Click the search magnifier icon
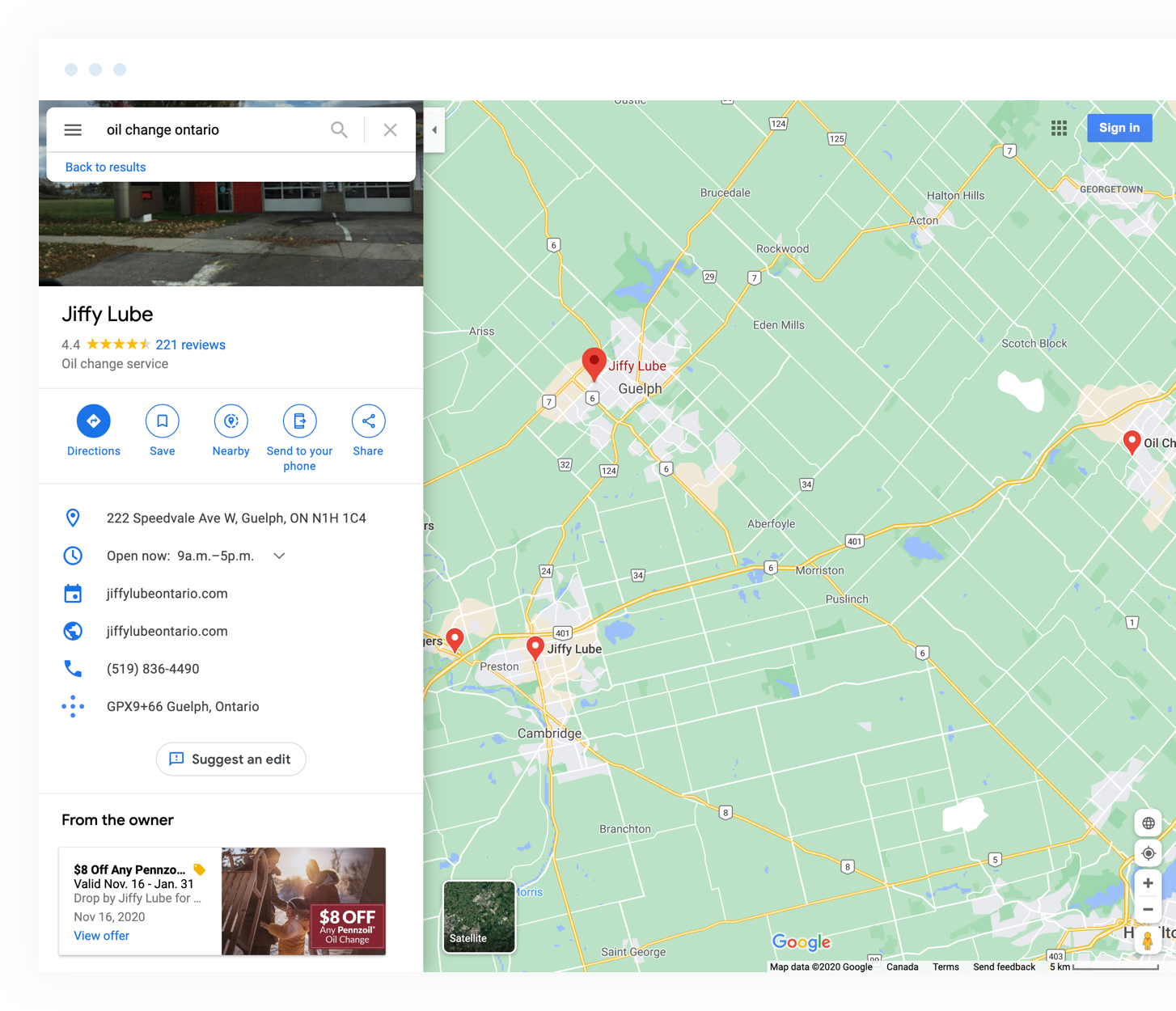The image size is (1176, 1011). click(x=339, y=129)
